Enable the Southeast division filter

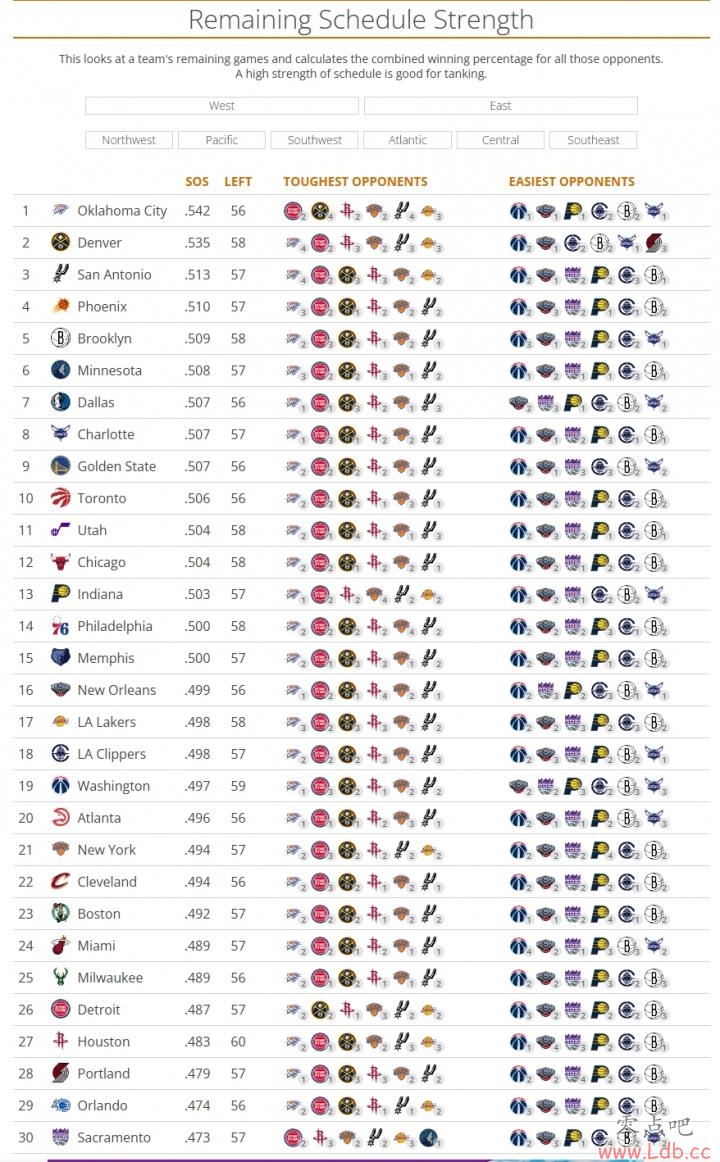pyautogui.click(x=593, y=140)
